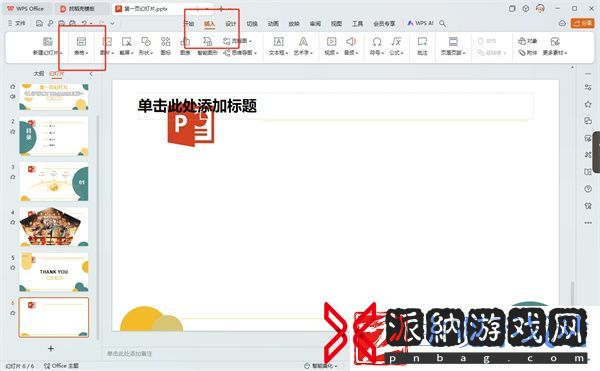Viewport: 600px width, 371px height.
Task: Open the 会员专享 member tab
Action: point(384,23)
